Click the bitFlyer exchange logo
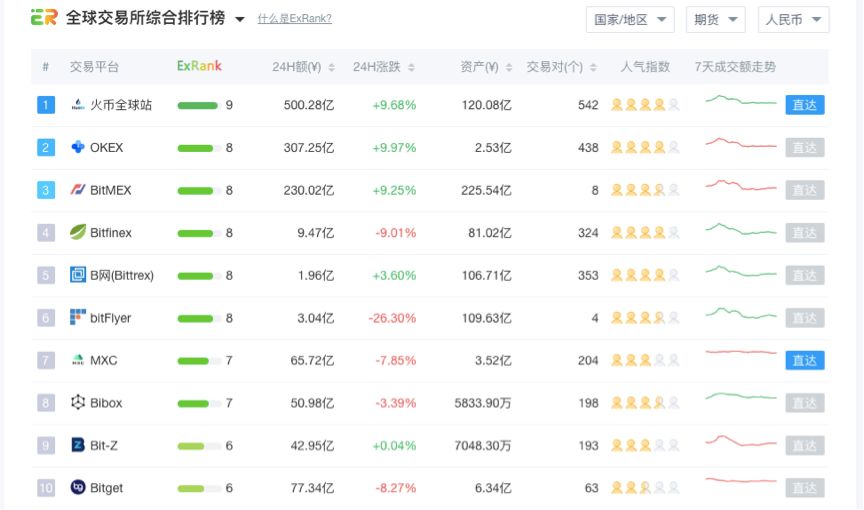Image resolution: width=864 pixels, height=510 pixels. 78,317
